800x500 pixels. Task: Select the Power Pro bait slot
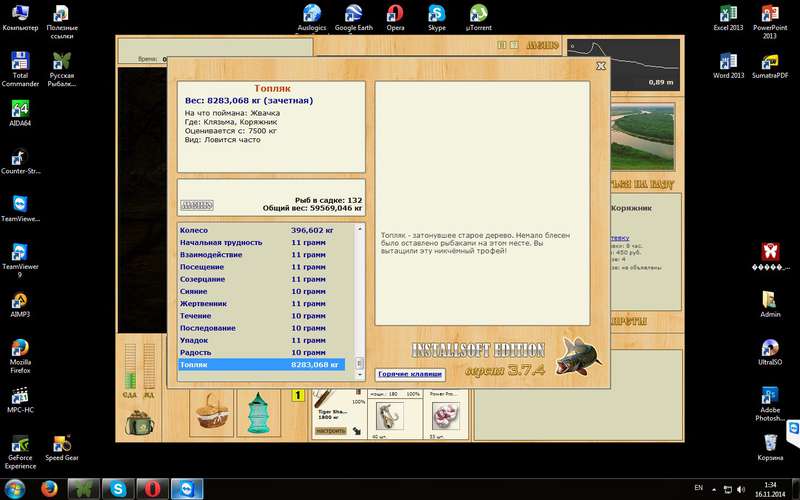tap(445, 415)
